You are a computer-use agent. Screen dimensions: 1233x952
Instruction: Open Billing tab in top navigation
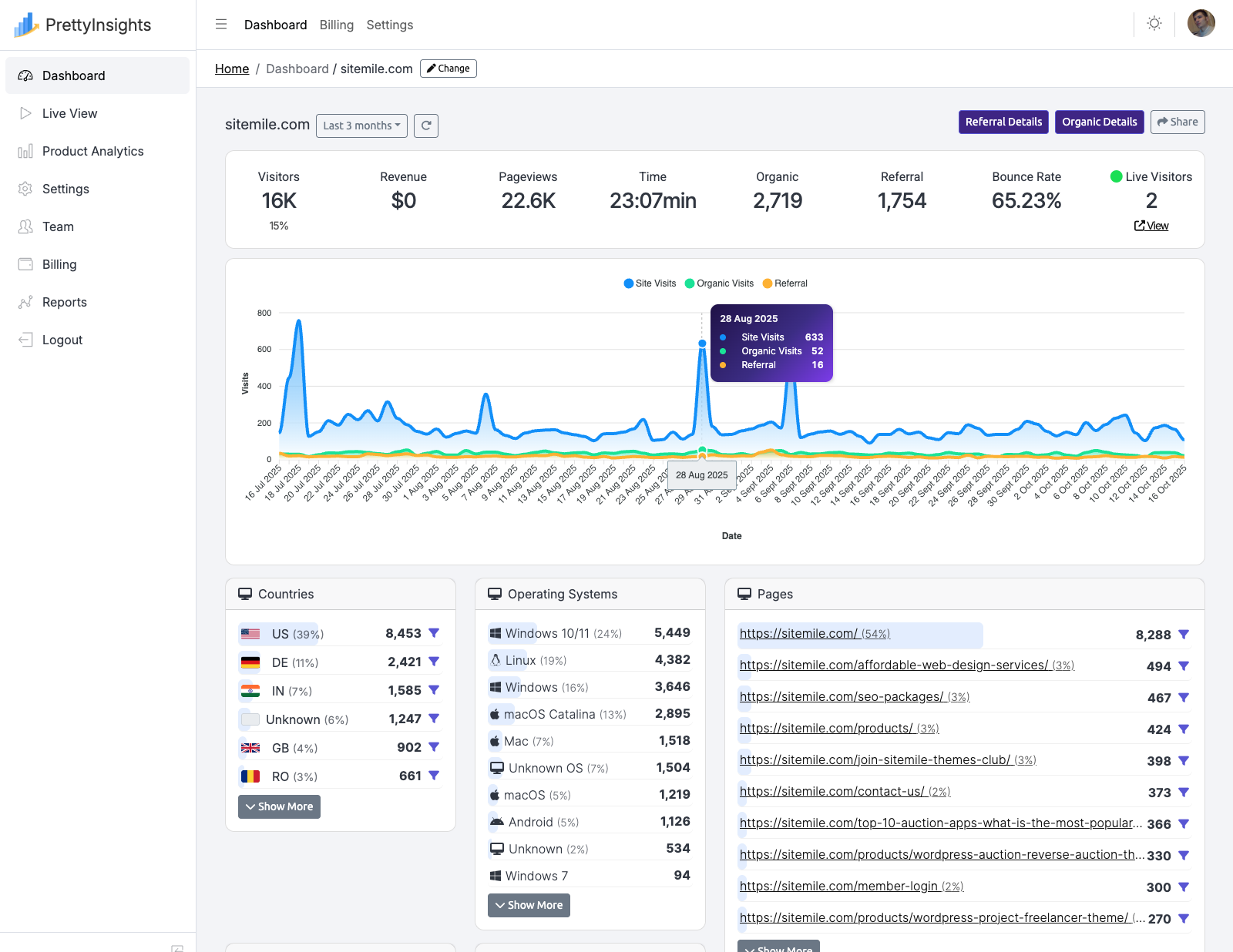[337, 25]
